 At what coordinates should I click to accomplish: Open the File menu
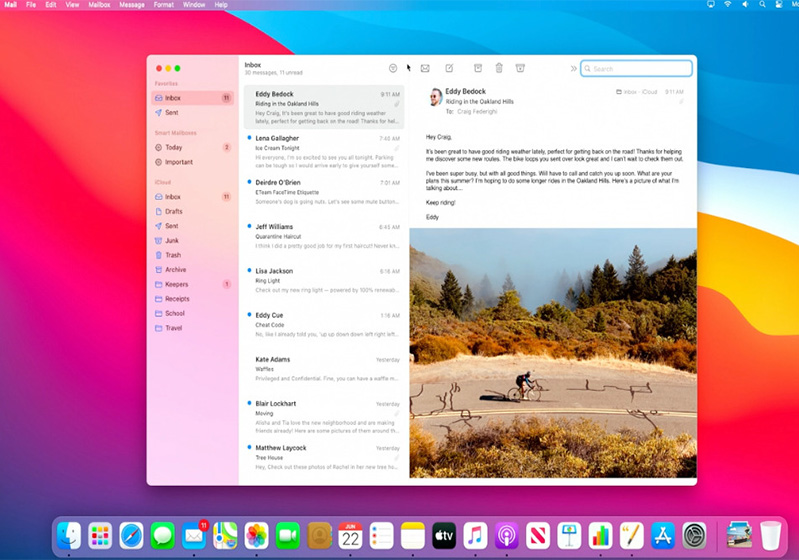coord(31,5)
